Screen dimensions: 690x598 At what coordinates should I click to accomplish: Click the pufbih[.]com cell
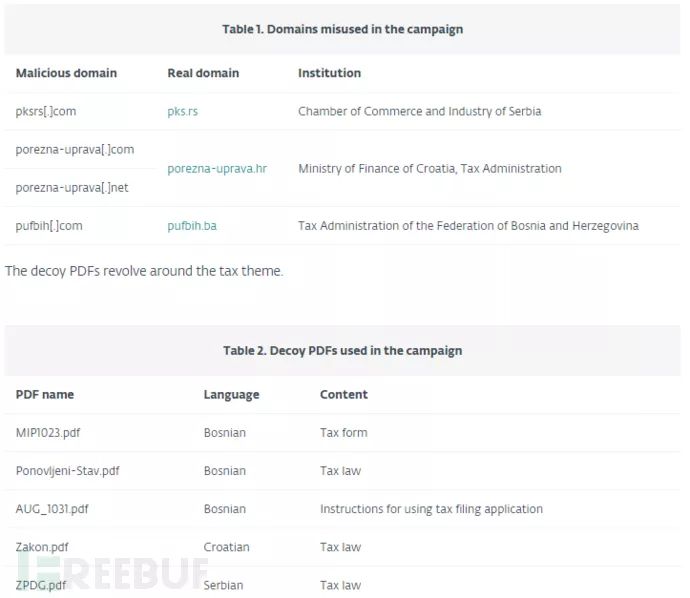tap(49, 226)
